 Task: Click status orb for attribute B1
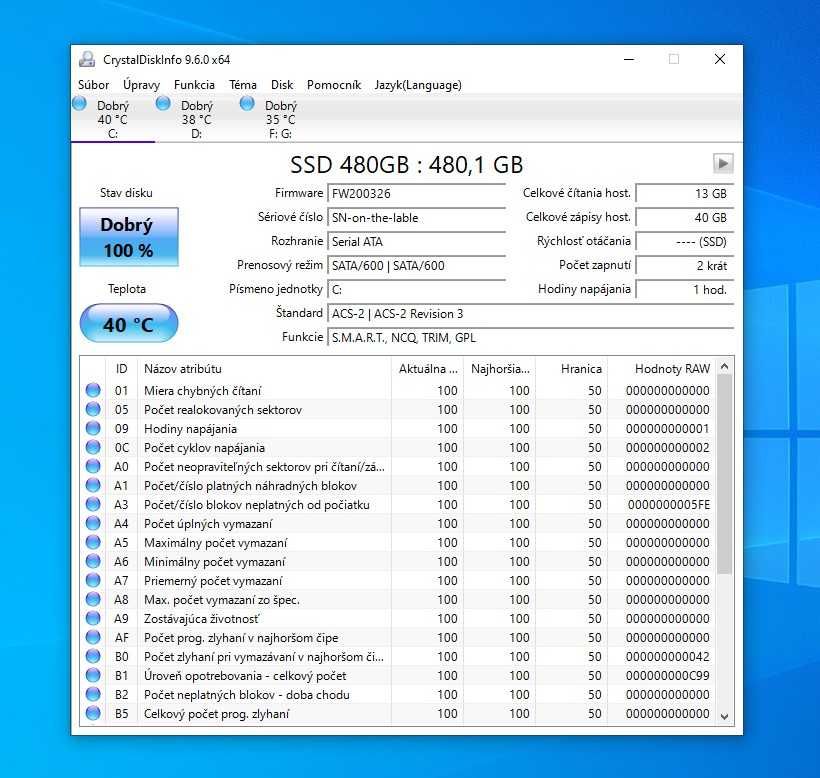click(93, 675)
